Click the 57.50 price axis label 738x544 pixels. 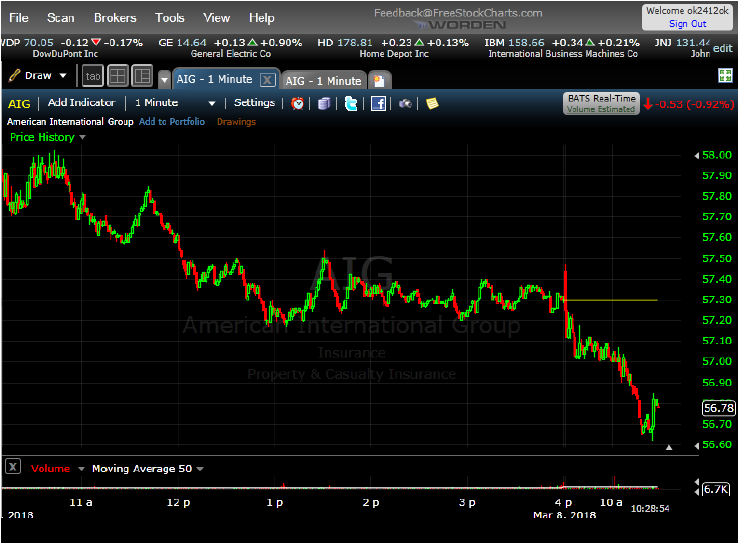point(717,258)
